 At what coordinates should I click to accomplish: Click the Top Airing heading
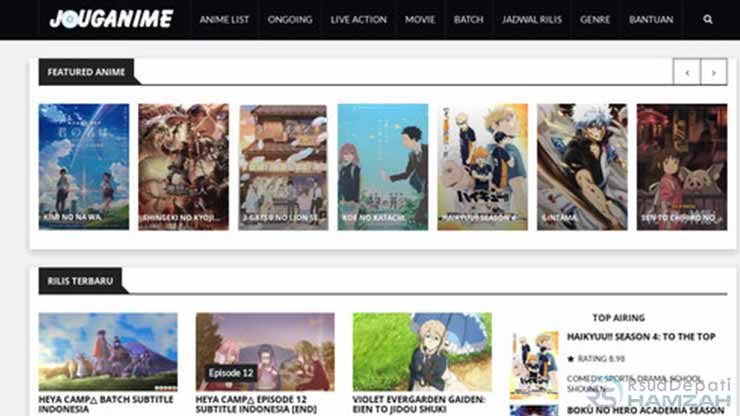(619, 318)
